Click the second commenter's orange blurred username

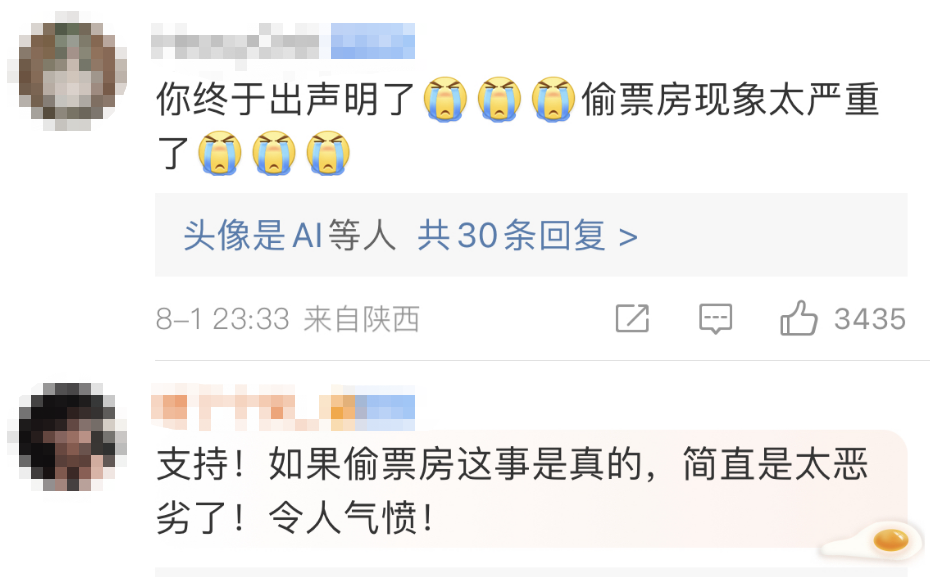[240, 407]
